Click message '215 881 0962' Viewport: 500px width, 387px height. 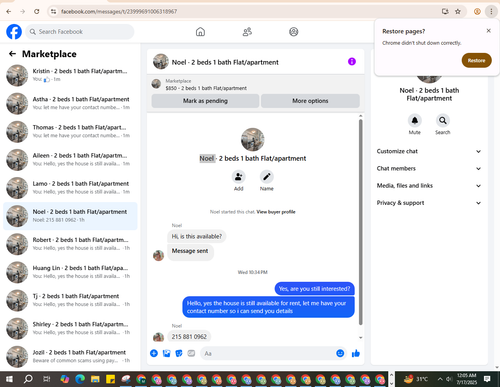[x=189, y=337]
